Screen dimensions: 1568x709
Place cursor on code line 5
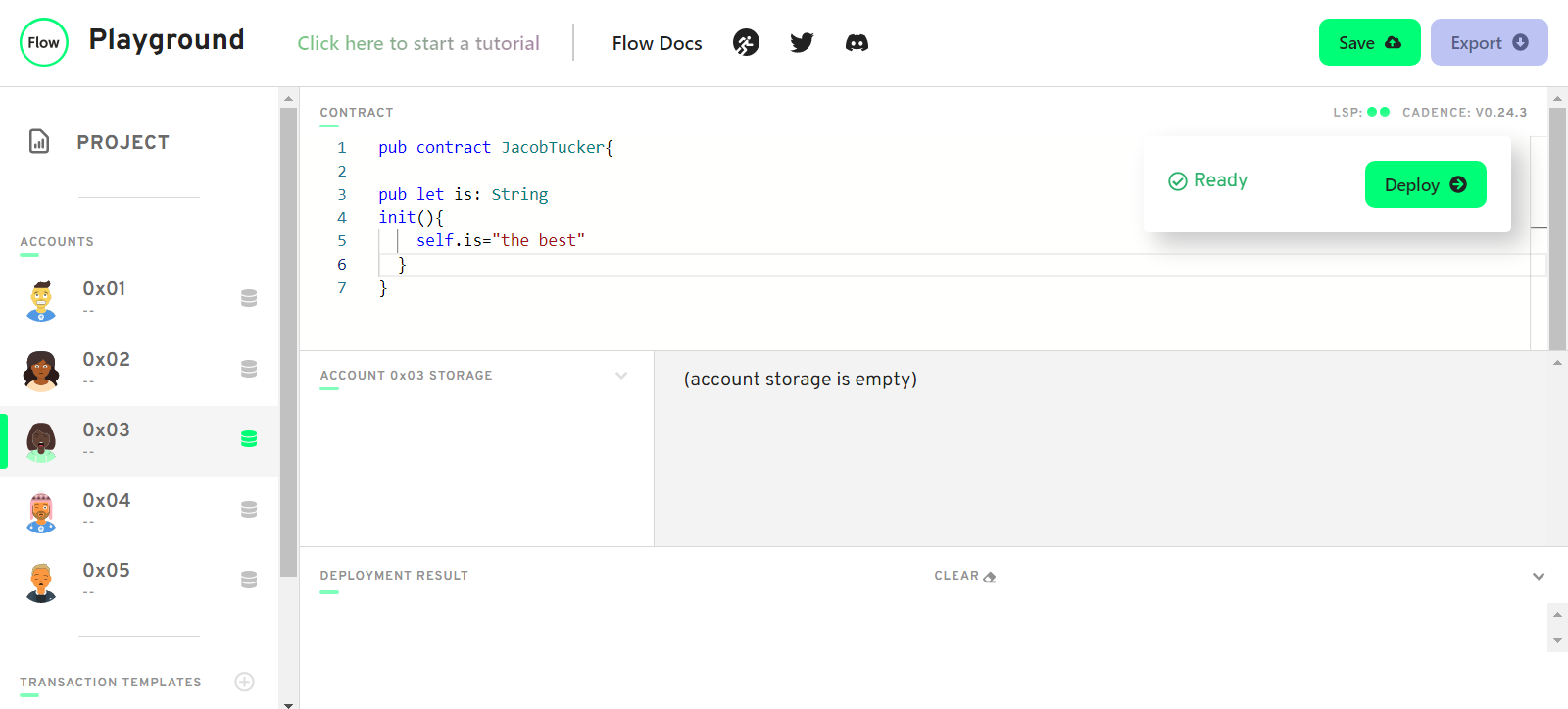tap(501, 240)
